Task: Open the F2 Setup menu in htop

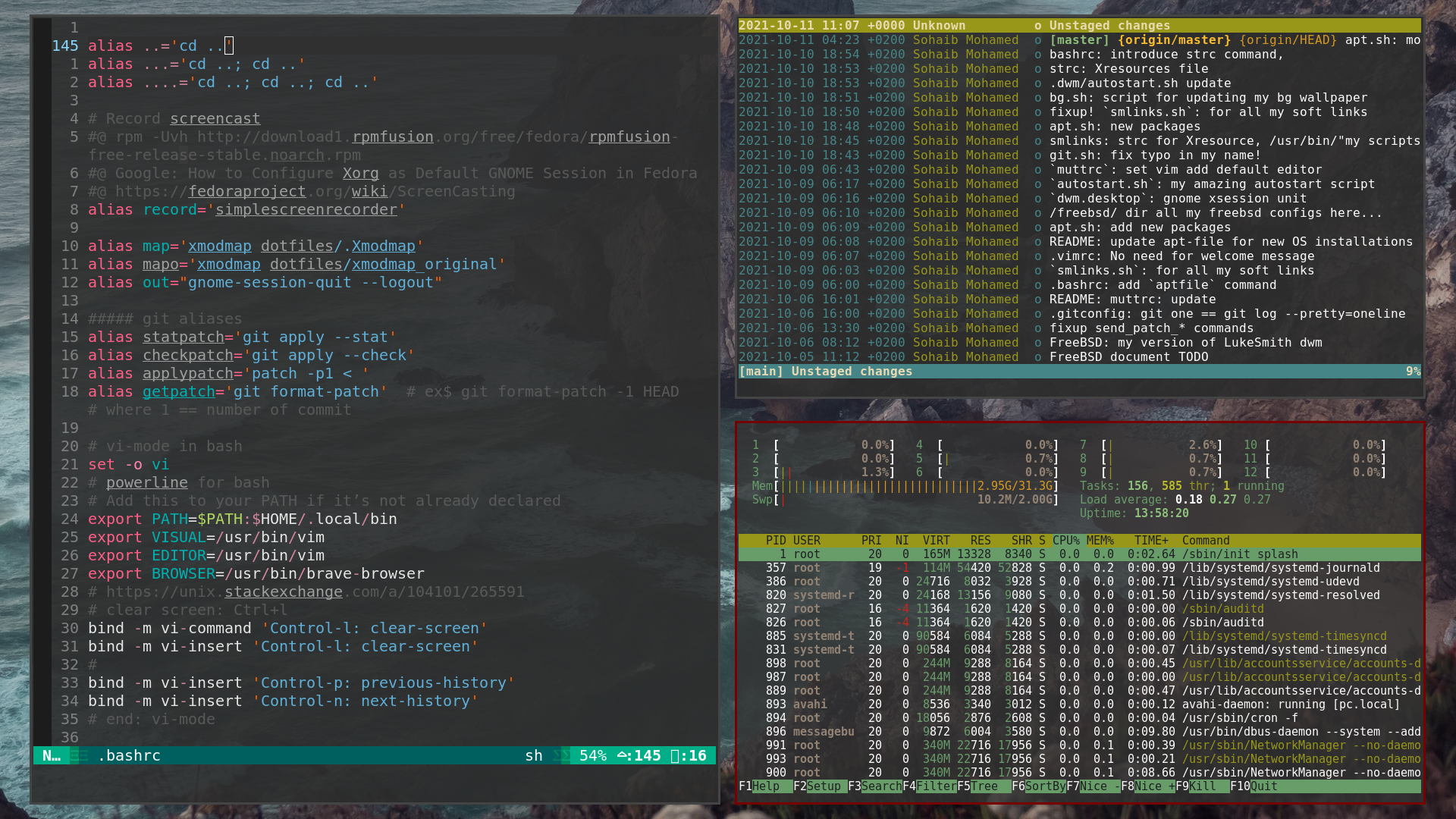Action: pos(824,786)
